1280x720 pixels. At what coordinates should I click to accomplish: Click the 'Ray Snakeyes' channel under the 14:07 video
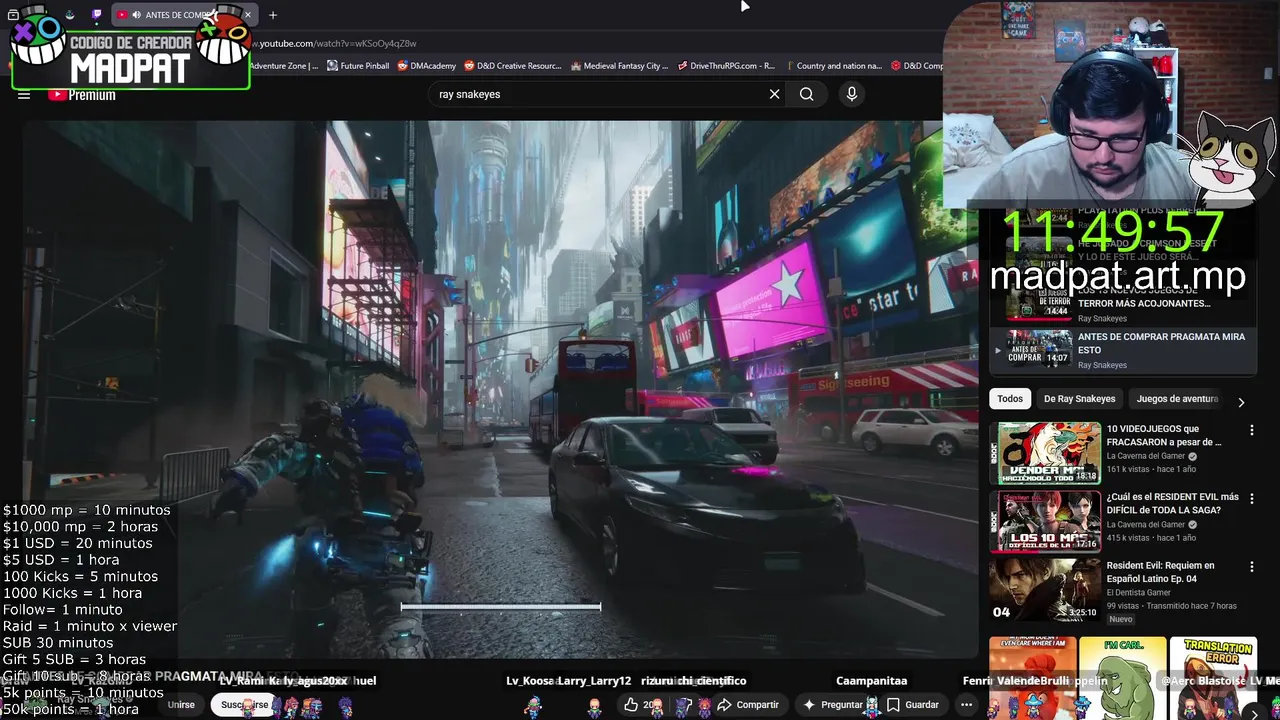[1102, 365]
